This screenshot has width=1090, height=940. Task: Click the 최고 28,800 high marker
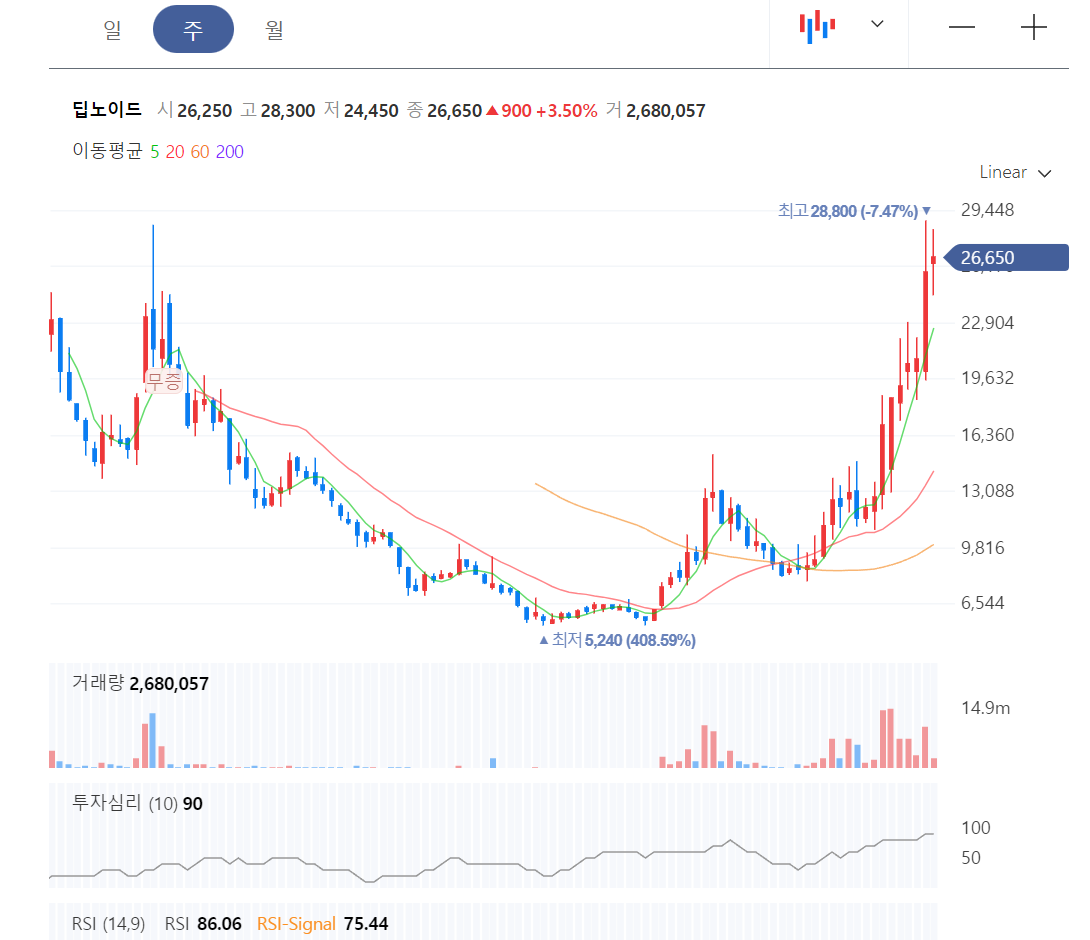tap(854, 211)
